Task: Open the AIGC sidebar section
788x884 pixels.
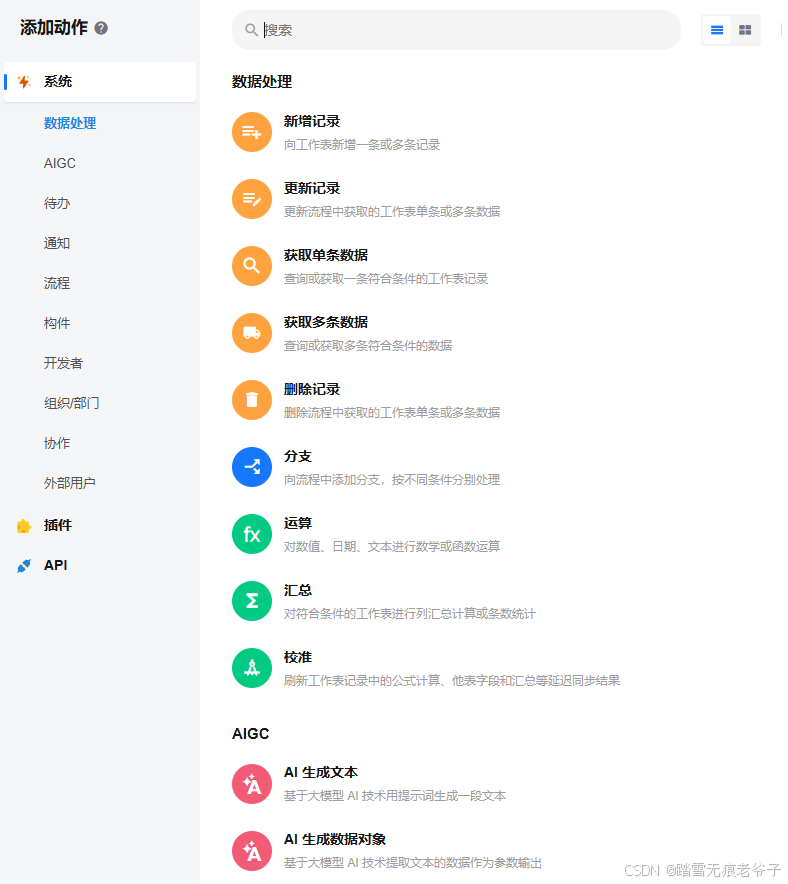Action: tap(60, 163)
